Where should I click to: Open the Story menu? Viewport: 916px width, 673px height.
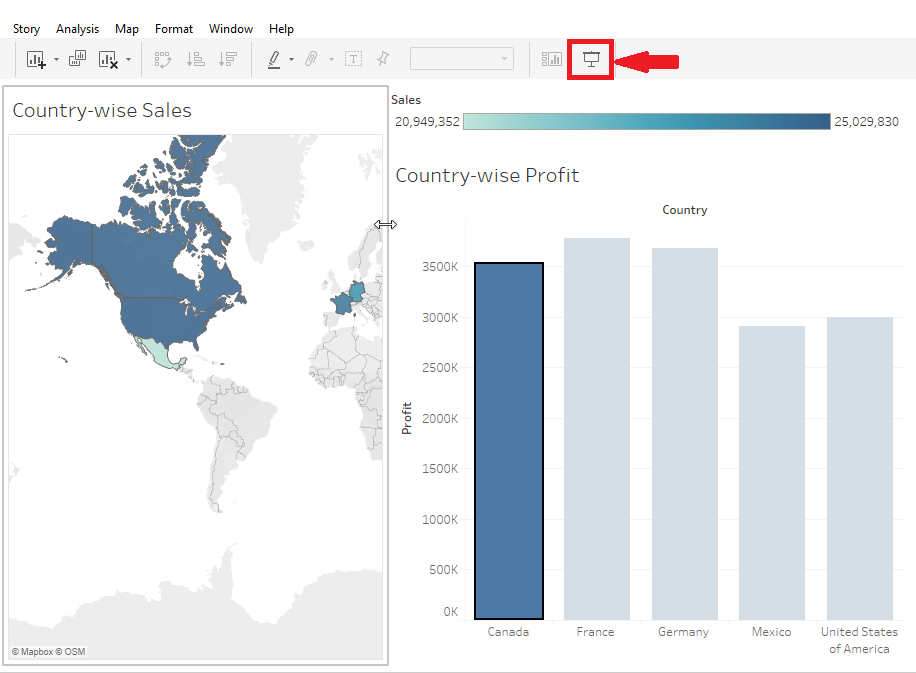(26, 29)
